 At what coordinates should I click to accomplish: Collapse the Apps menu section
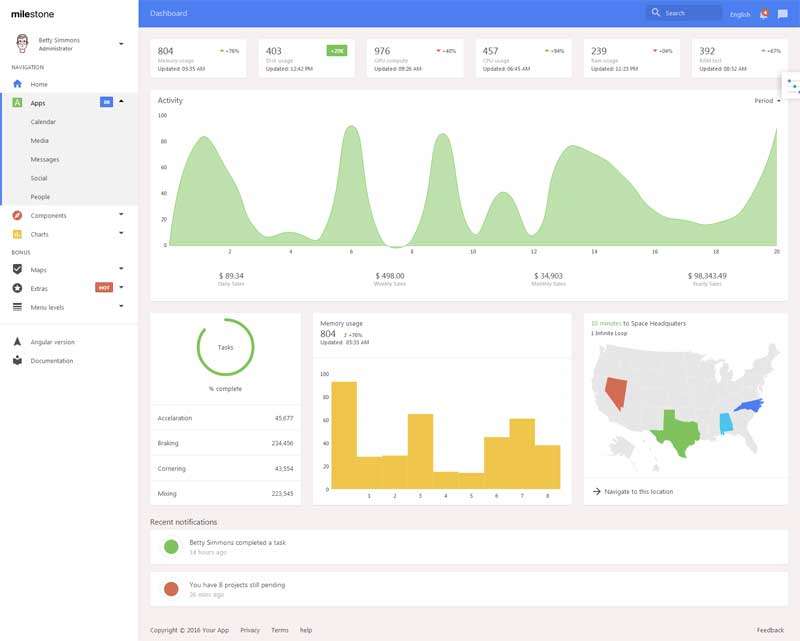tap(121, 102)
